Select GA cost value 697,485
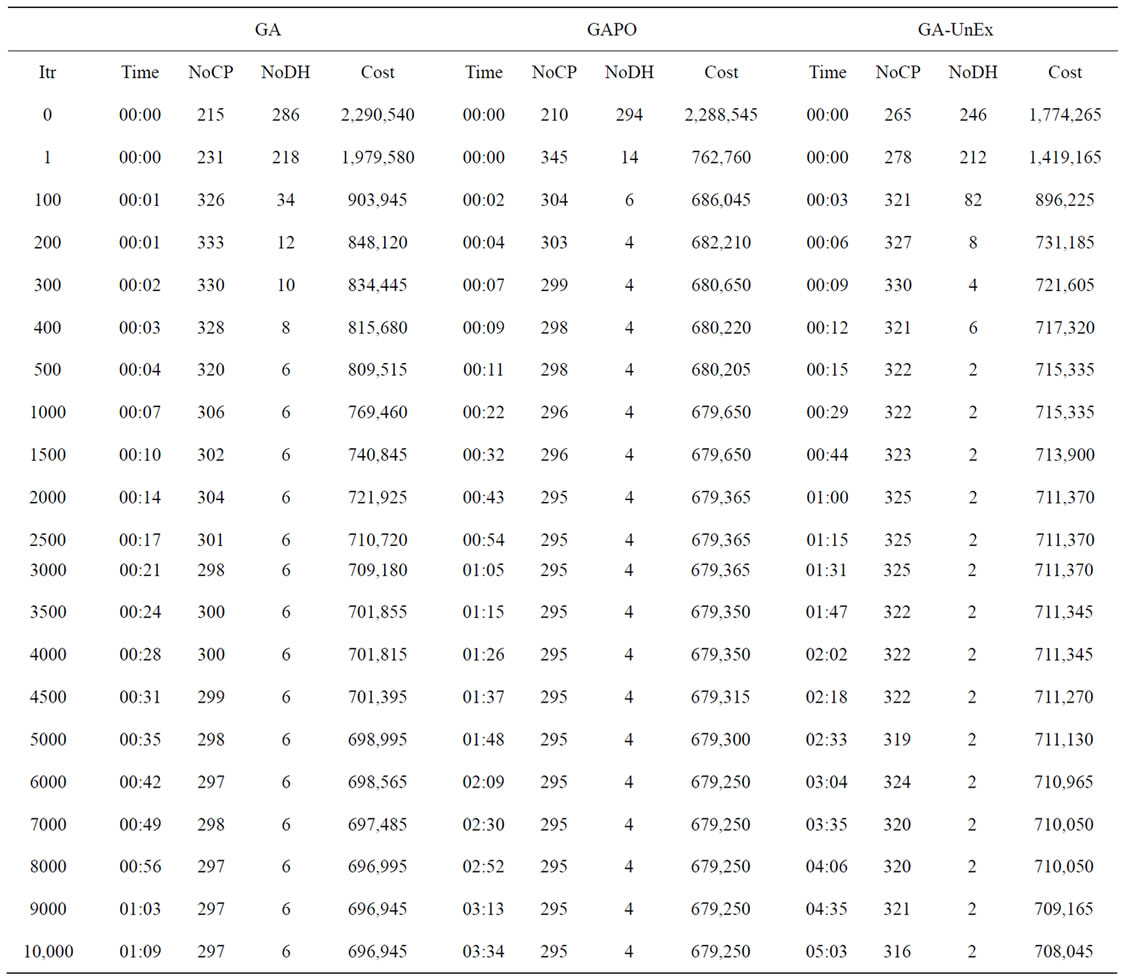 pos(377,824)
